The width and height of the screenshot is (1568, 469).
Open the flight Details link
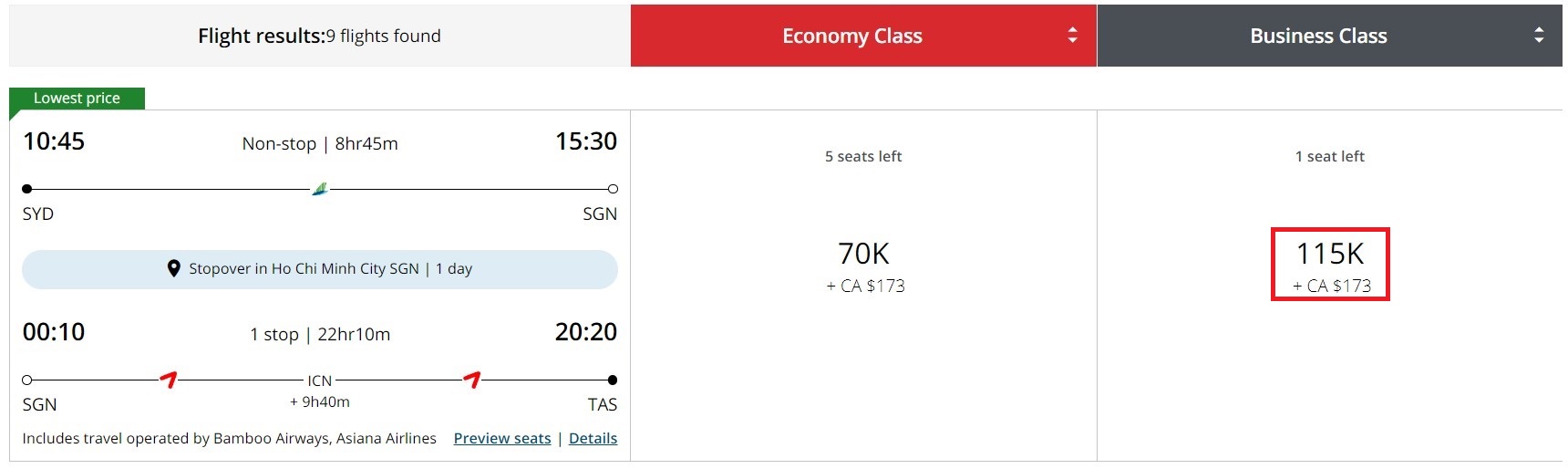click(x=593, y=438)
